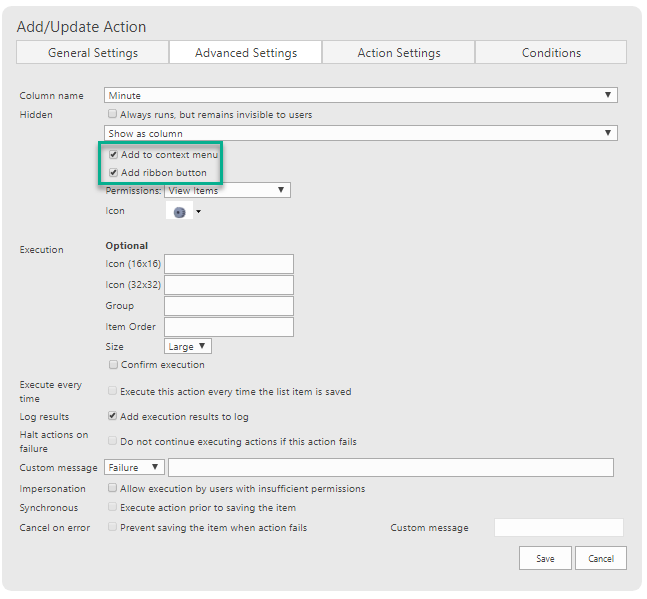Enable Always runs but remains invisible checkbox
Viewport: 647px width, 599px height.
click(x=112, y=114)
